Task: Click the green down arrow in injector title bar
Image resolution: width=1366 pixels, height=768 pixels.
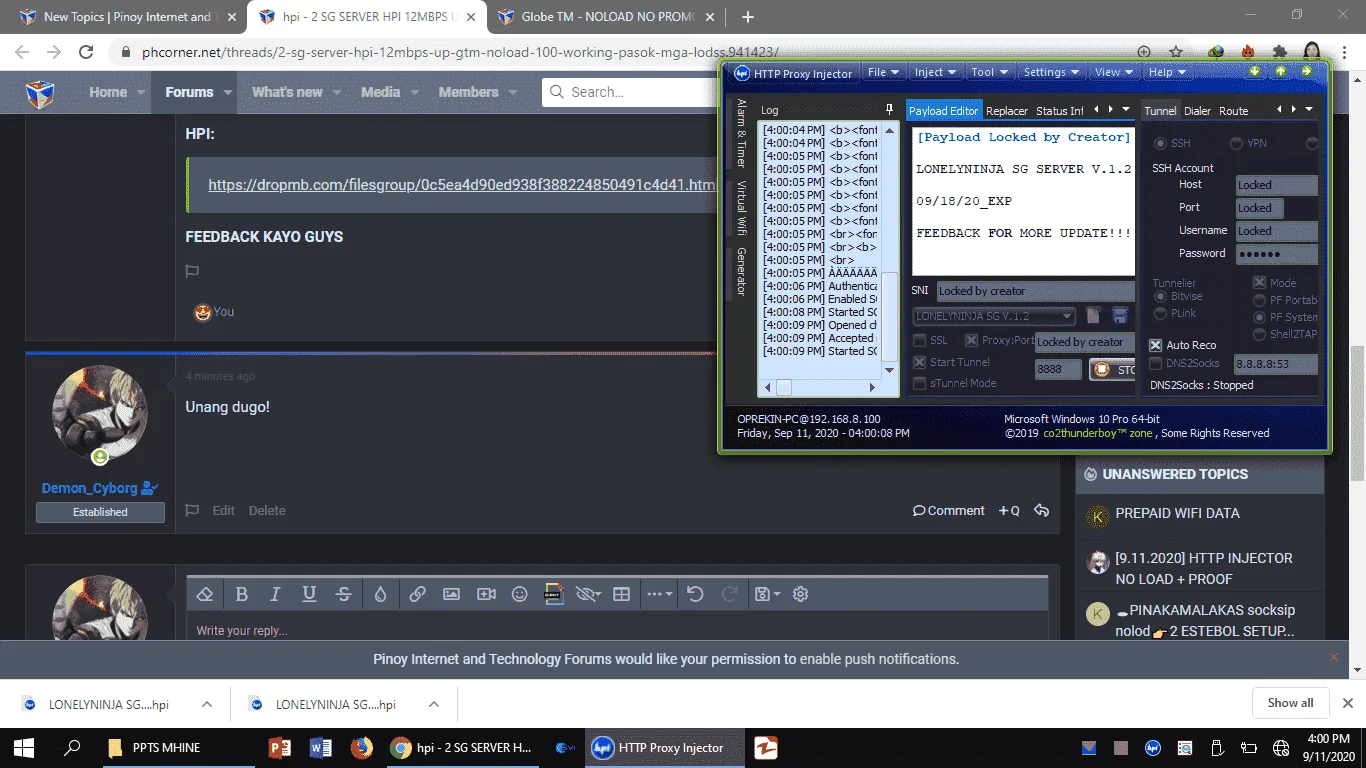Action: (x=1256, y=71)
